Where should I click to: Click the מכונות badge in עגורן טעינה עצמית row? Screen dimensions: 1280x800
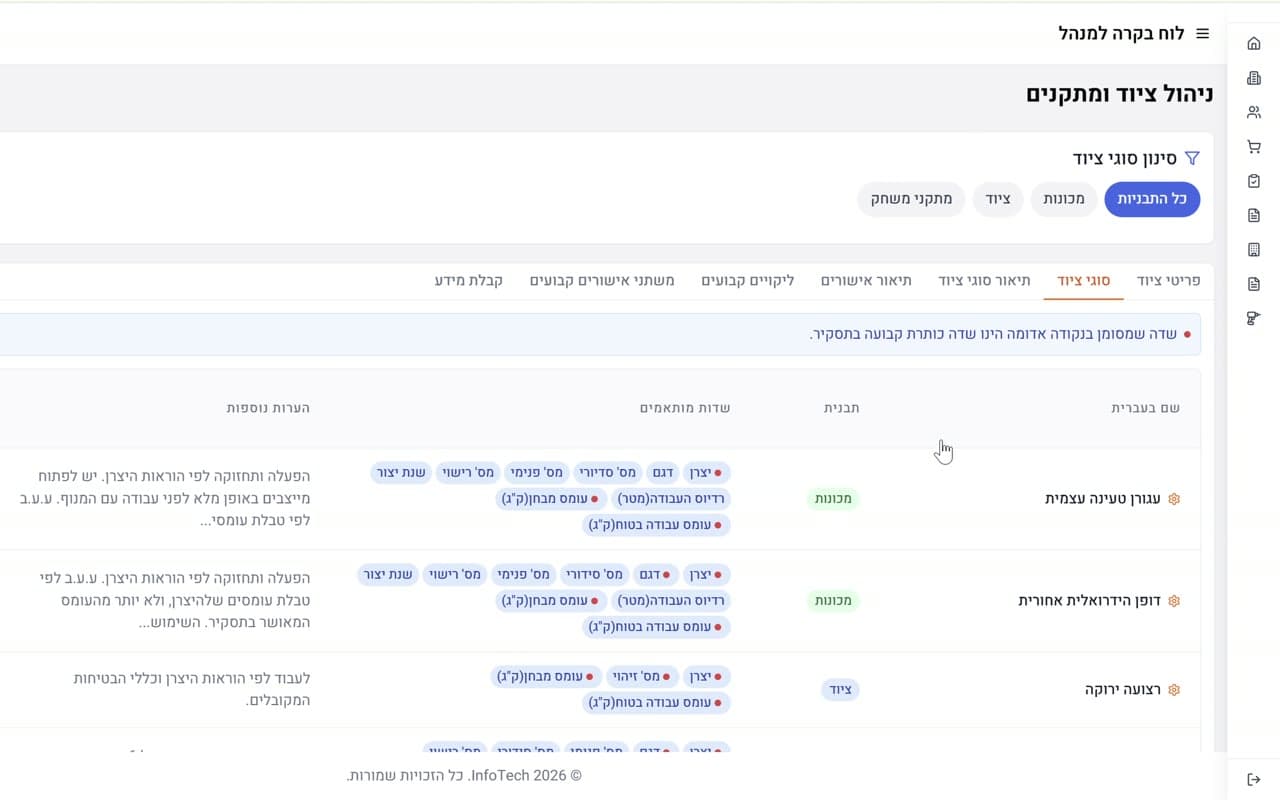click(x=833, y=498)
